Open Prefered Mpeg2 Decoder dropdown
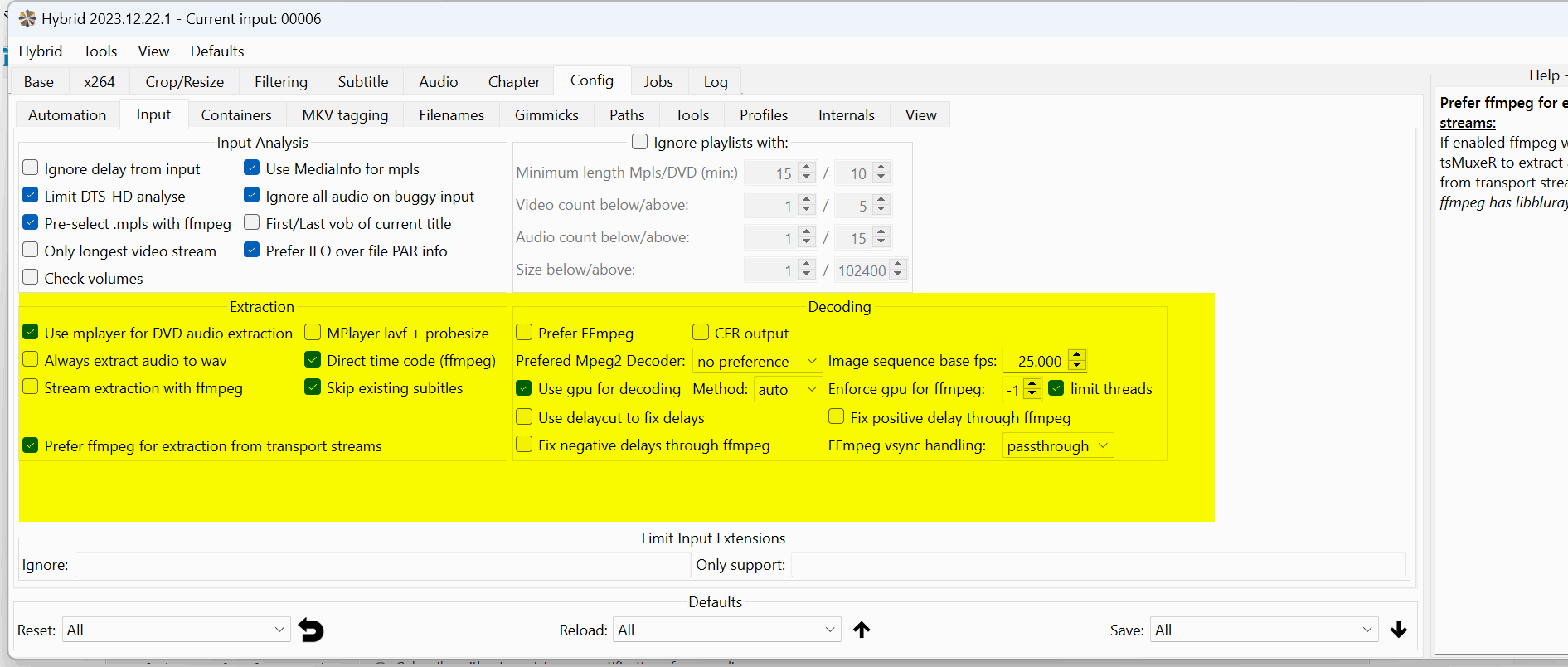The width and height of the screenshot is (1568, 667). pos(757,361)
